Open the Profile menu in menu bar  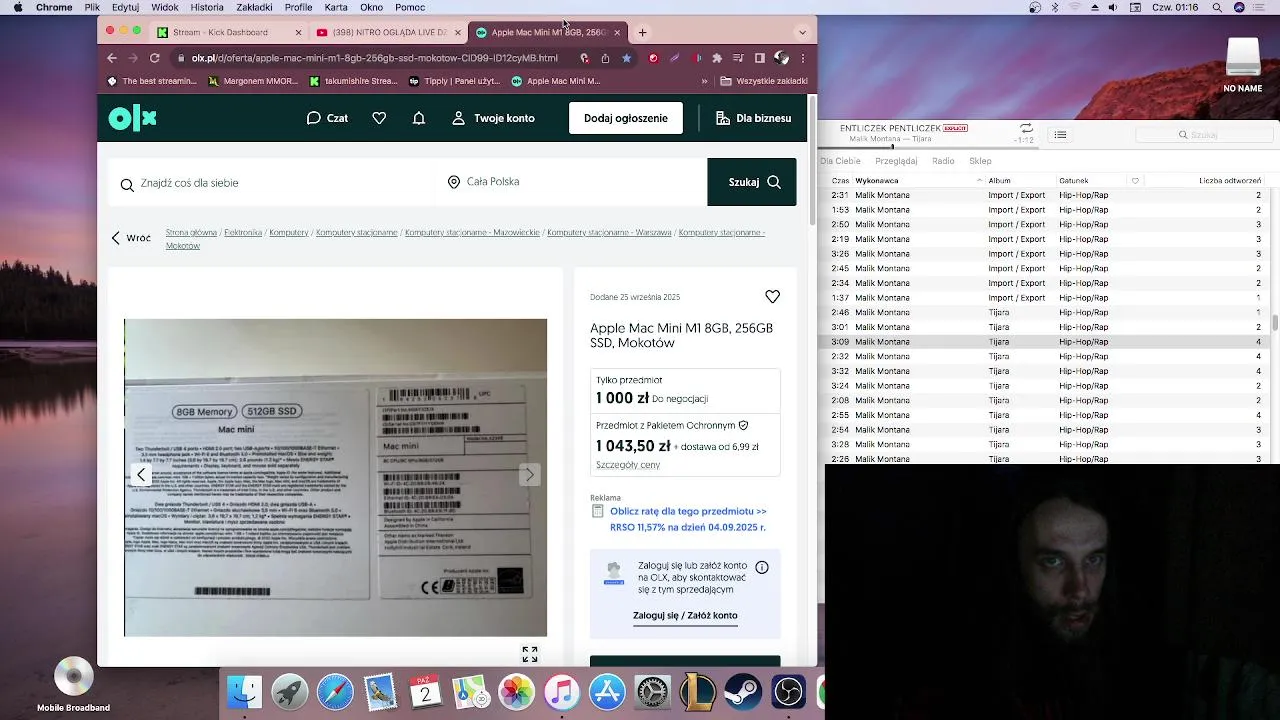pyautogui.click(x=299, y=7)
